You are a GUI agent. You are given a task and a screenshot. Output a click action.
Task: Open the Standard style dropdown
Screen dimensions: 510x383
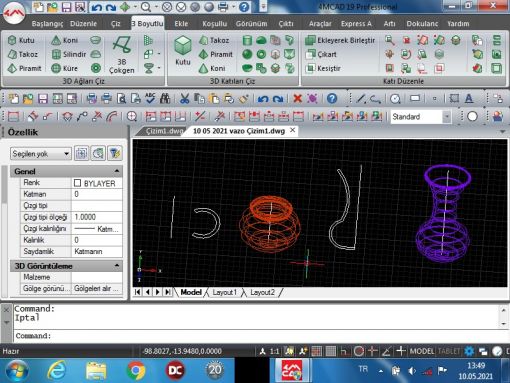point(421,117)
